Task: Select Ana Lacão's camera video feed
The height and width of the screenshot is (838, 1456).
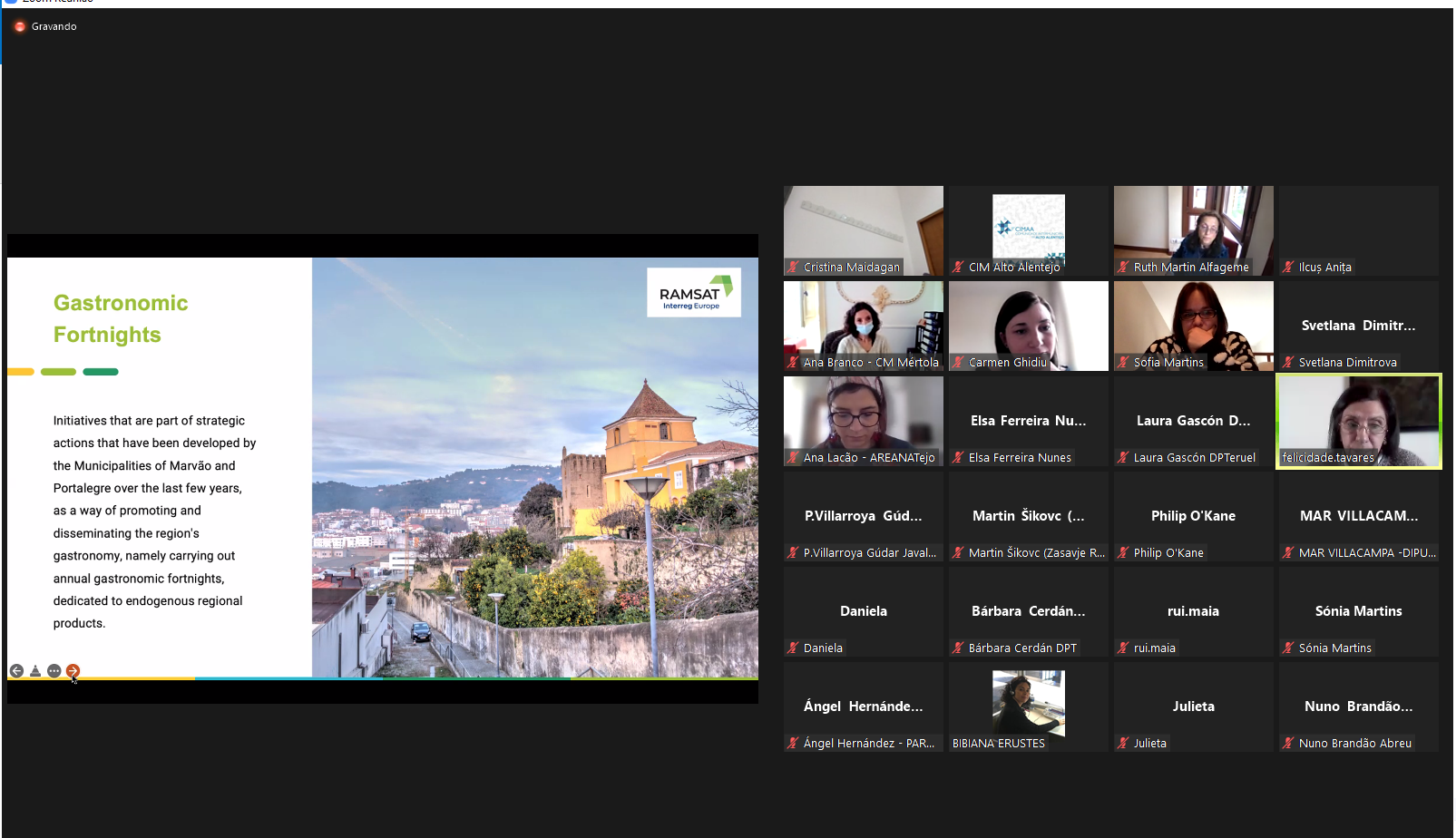Action: [864, 421]
